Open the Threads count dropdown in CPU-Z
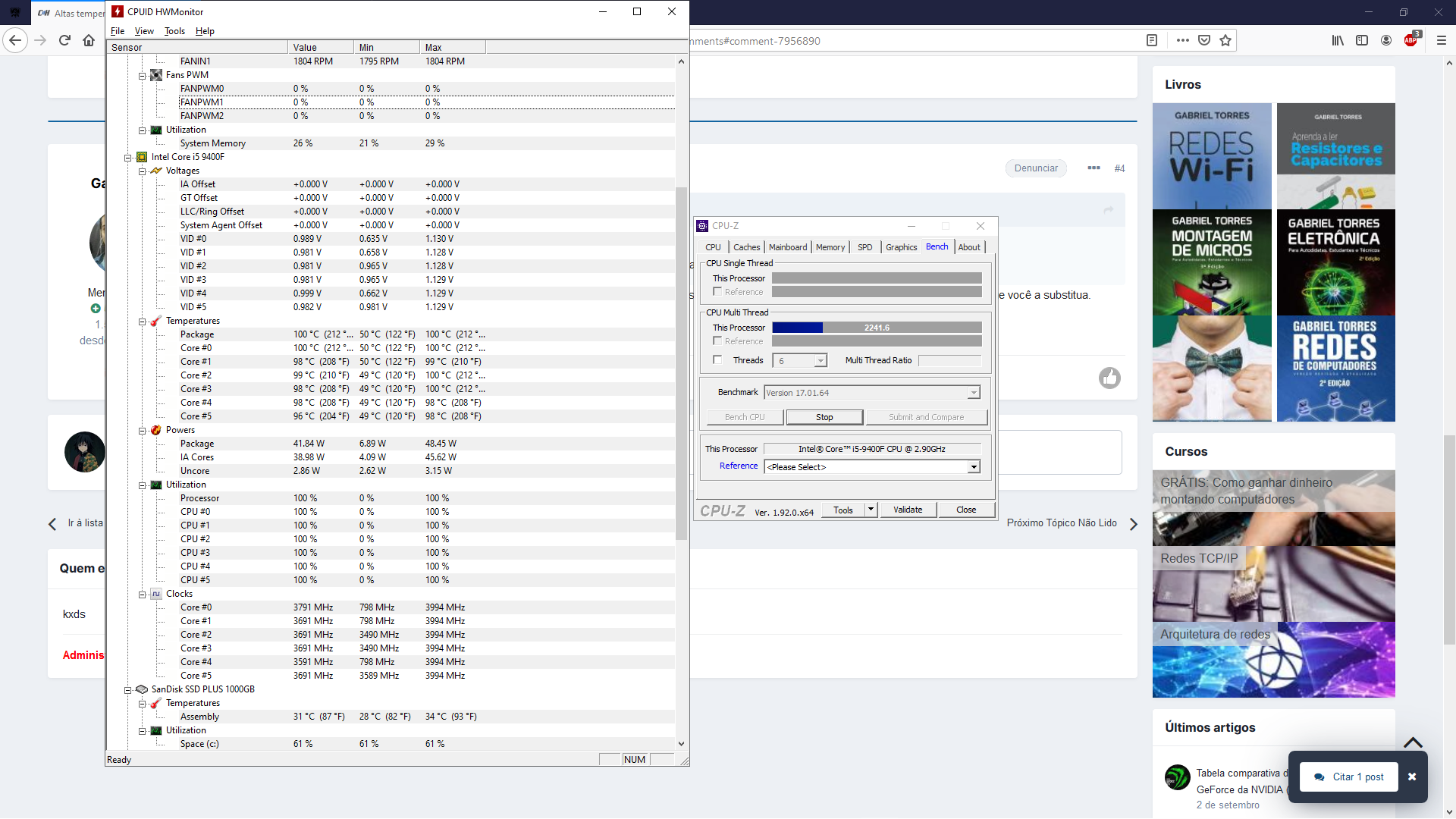This screenshot has height=819, width=1456. tap(821, 361)
